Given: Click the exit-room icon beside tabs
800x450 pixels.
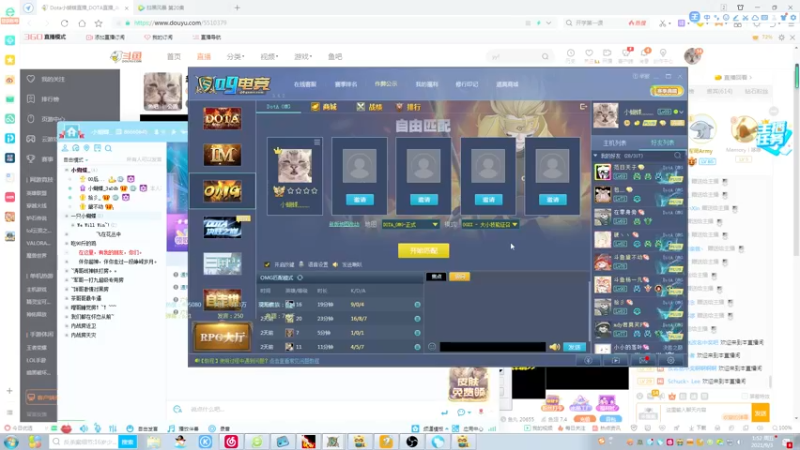Looking at the screenshot, I should pos(583,107).
